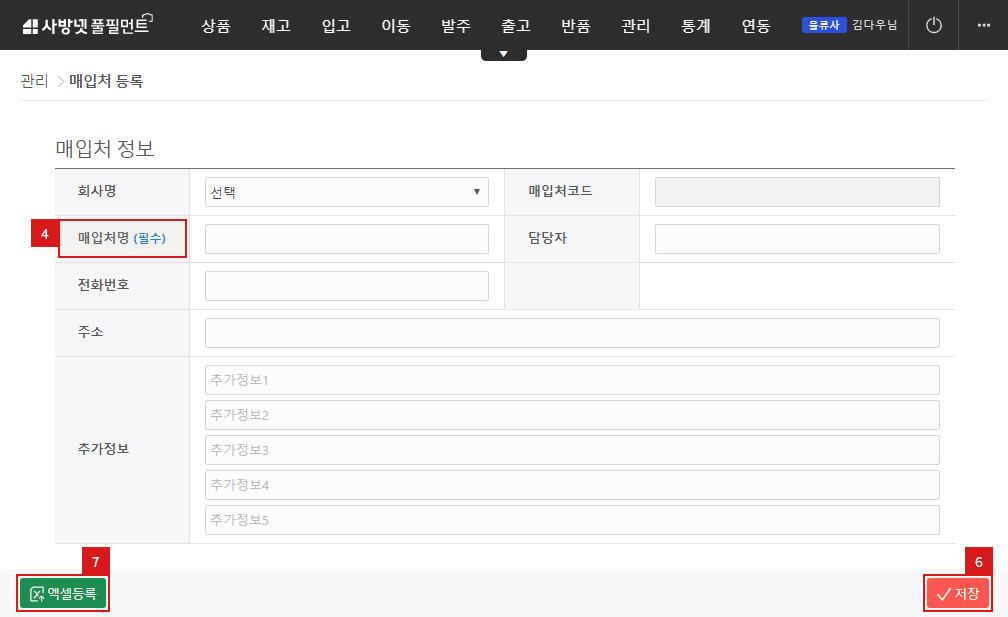
Task: Open the 회사명 선택 dropdown
Action: click(346, 192)
